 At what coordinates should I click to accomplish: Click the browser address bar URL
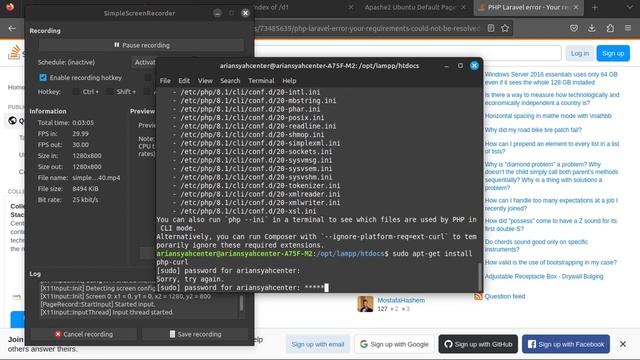pyautogui.click(x=367, y=28)
